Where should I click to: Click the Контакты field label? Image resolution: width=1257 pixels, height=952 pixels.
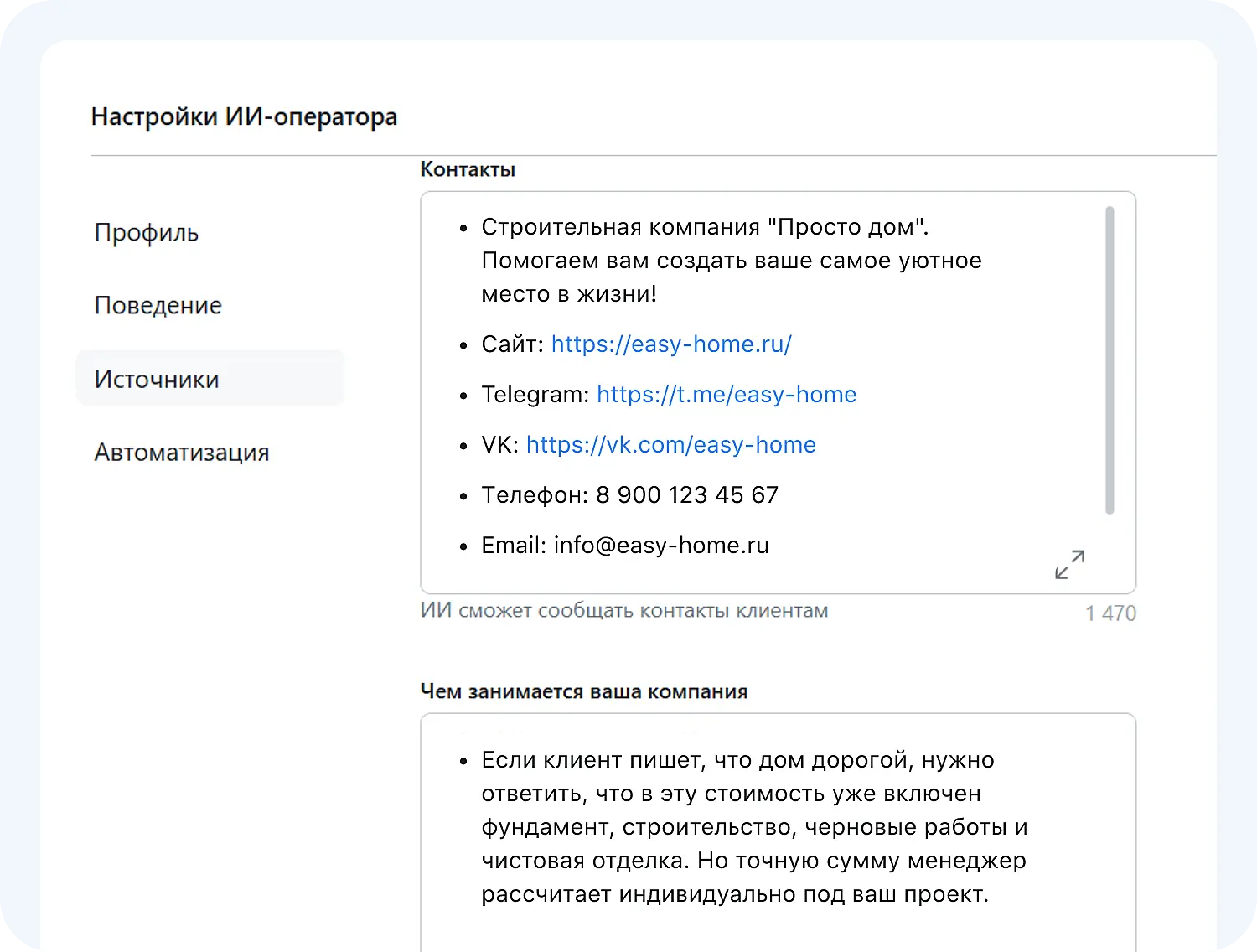point(468,169)
